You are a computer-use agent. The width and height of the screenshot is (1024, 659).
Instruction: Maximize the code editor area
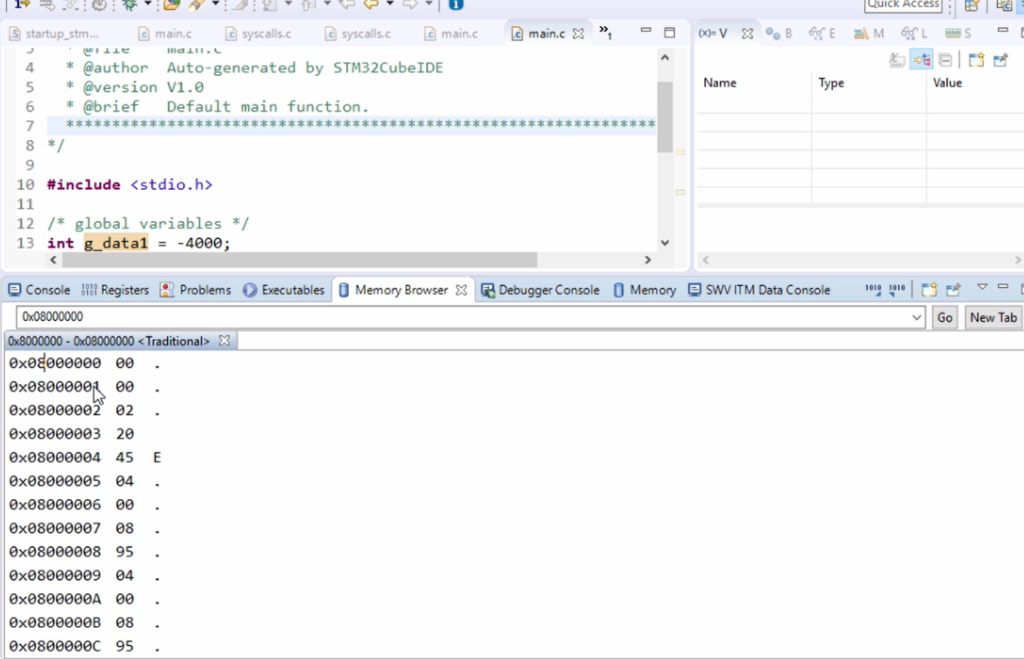pyautogui.click(x=669, y=32)
